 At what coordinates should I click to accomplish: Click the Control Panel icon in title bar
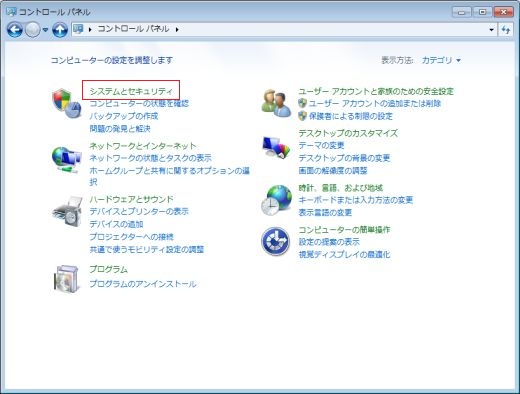pos(11,12)
